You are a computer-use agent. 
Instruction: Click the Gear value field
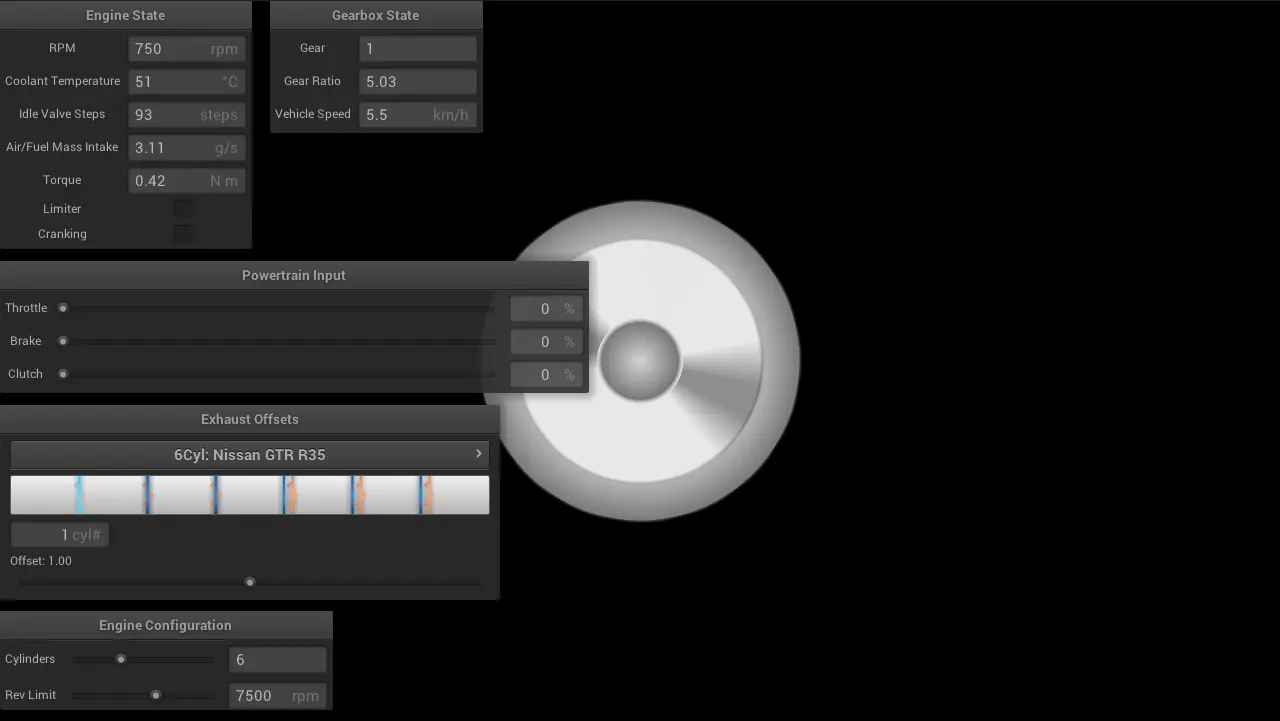pyautogui.click(x=417, y=48)
